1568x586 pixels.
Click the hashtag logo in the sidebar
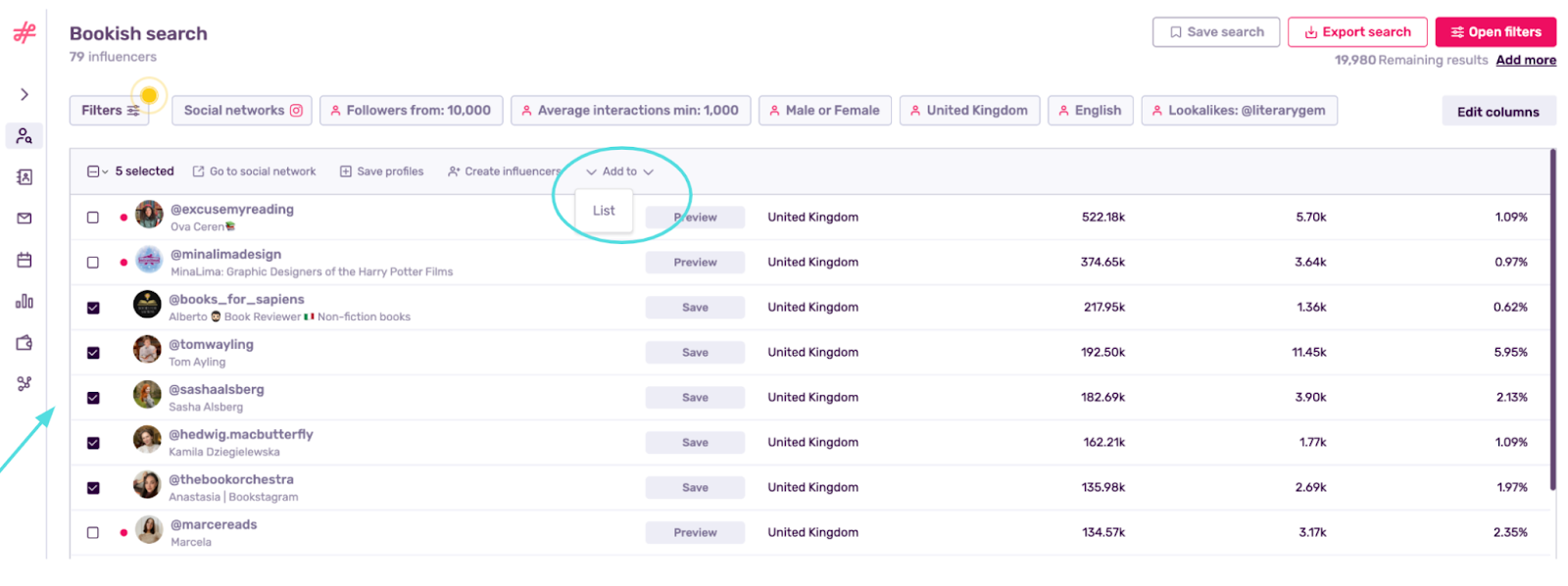coord(24,32)
